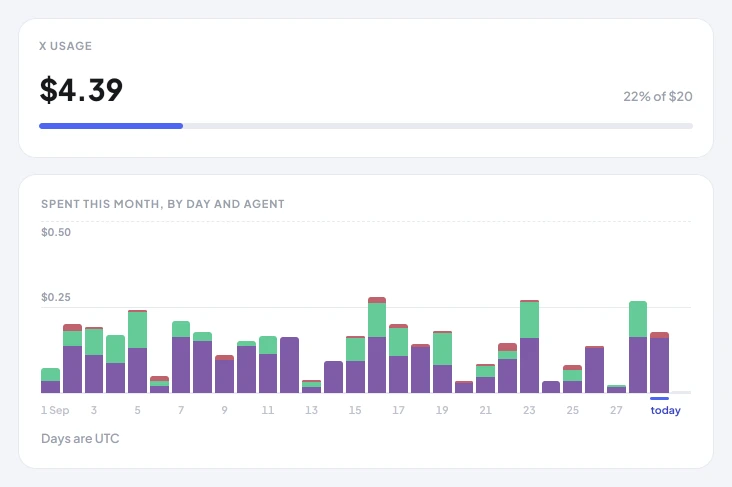Select the 1 Sep bar
732x487 pixels.
(x=50, y=380)
